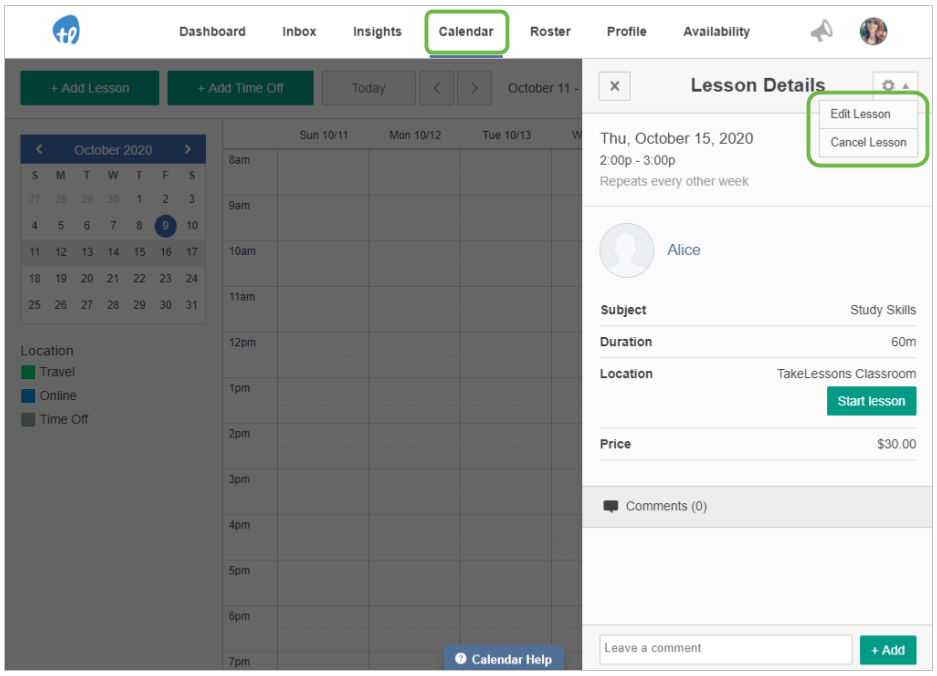
Task: Click the Repeats every other week text
Action: (674, 181)
